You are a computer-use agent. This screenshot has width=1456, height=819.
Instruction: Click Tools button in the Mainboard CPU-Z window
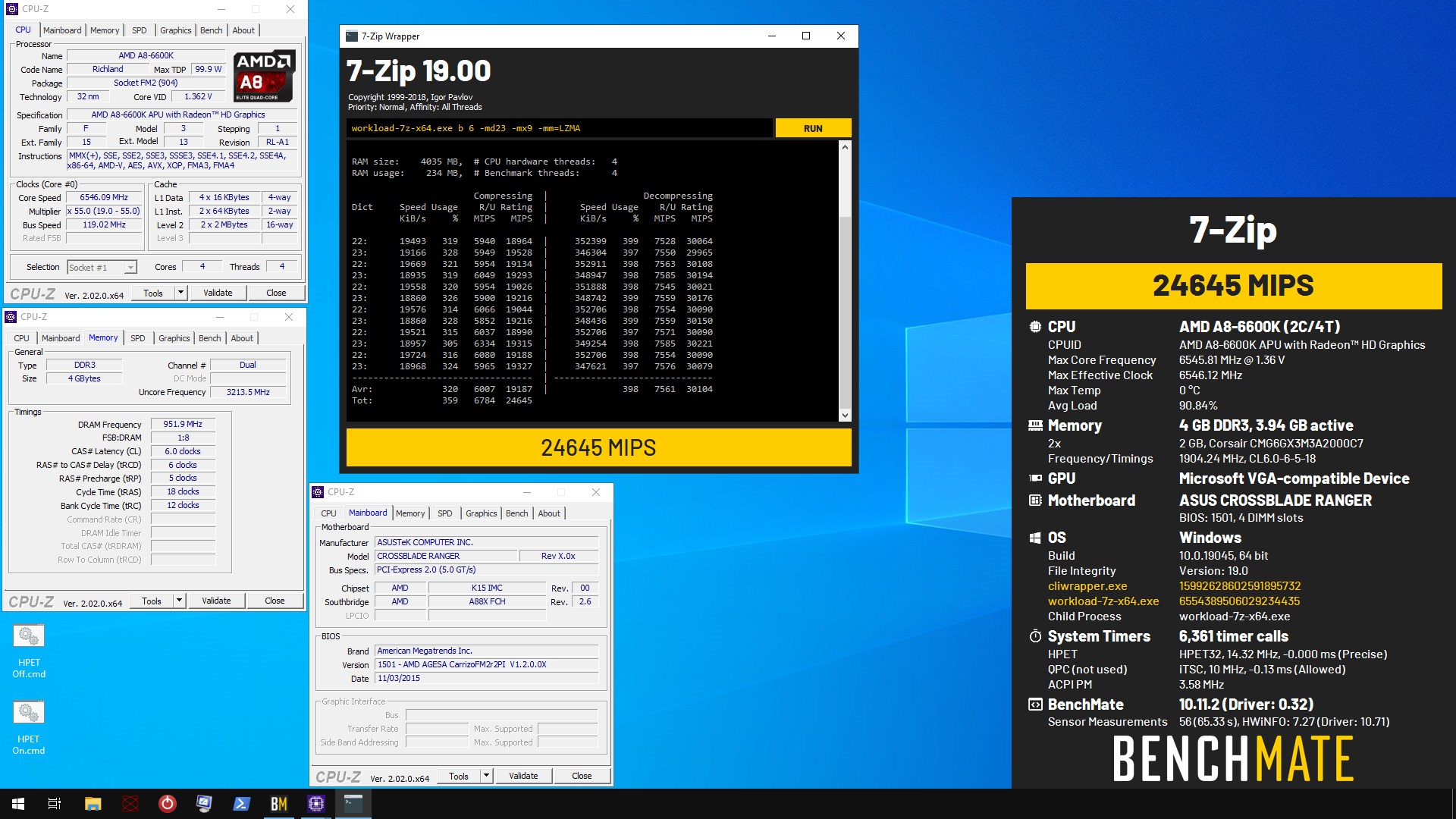coord(459,776)
